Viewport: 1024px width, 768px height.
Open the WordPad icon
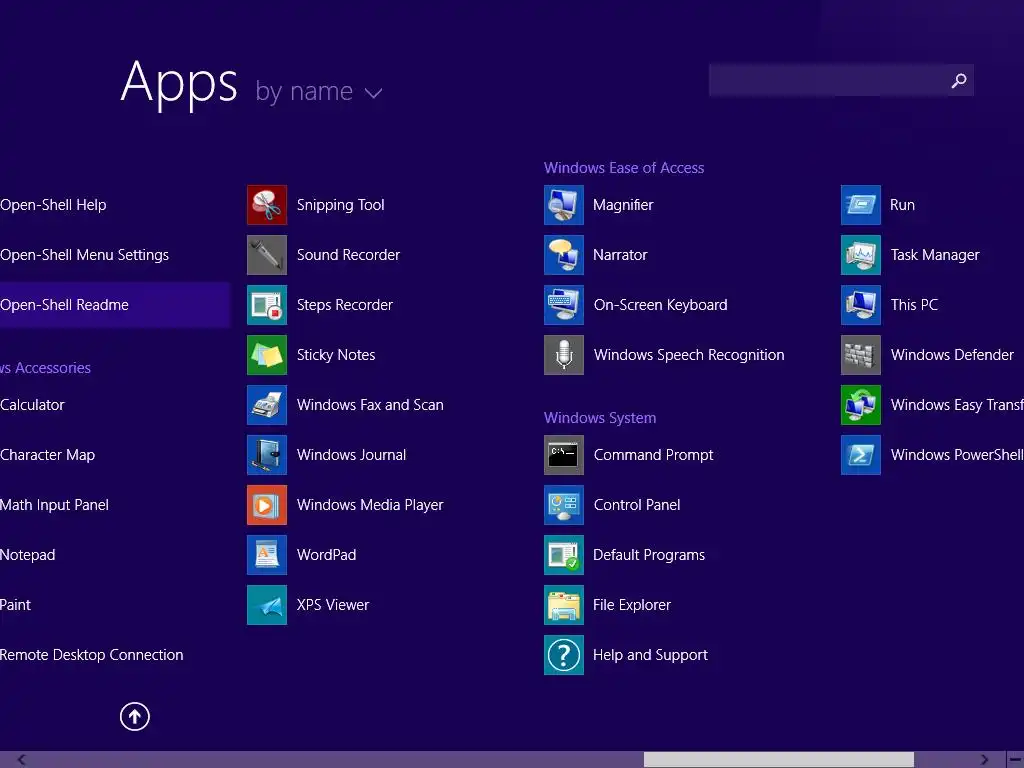coord(266,555)
